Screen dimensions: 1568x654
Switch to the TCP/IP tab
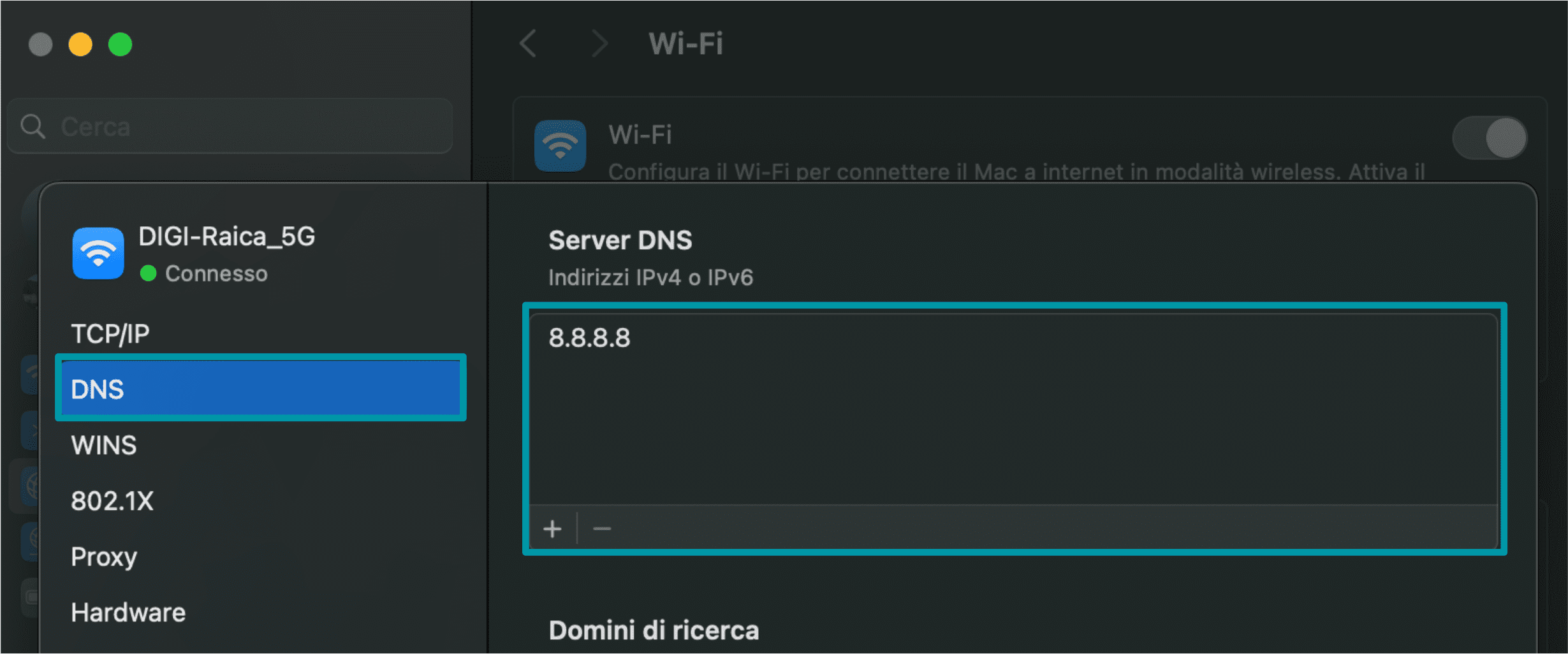click(x=110, y=332)
